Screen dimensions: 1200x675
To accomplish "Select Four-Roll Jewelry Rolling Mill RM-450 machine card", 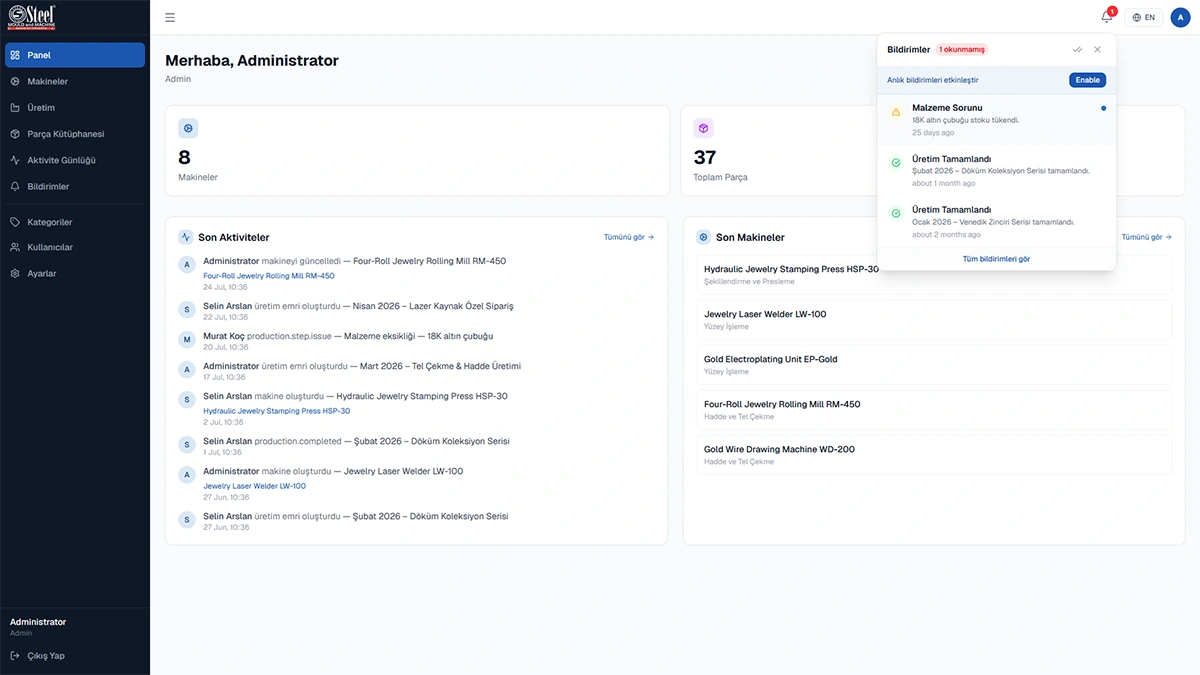I will (933, 410).
